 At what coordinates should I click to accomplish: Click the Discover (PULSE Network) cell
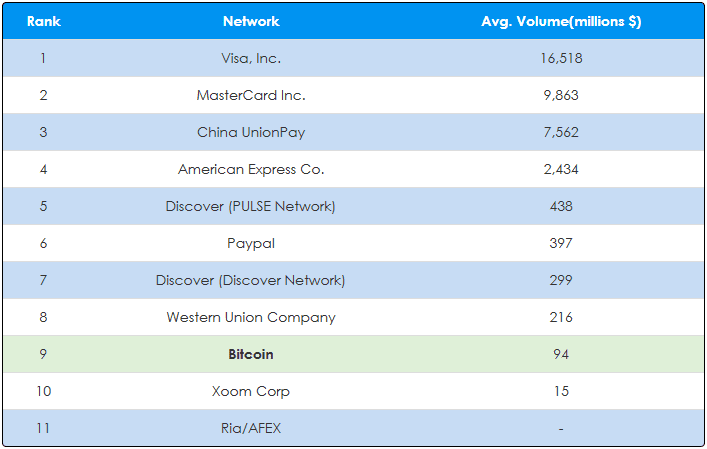click(x=251, y=206)
